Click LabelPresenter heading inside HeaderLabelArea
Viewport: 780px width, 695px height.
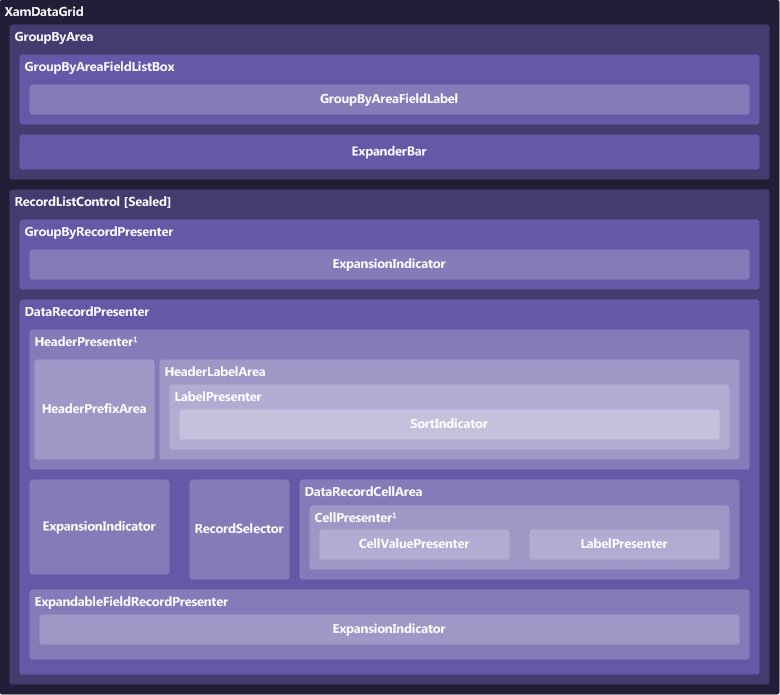[218, 397]
